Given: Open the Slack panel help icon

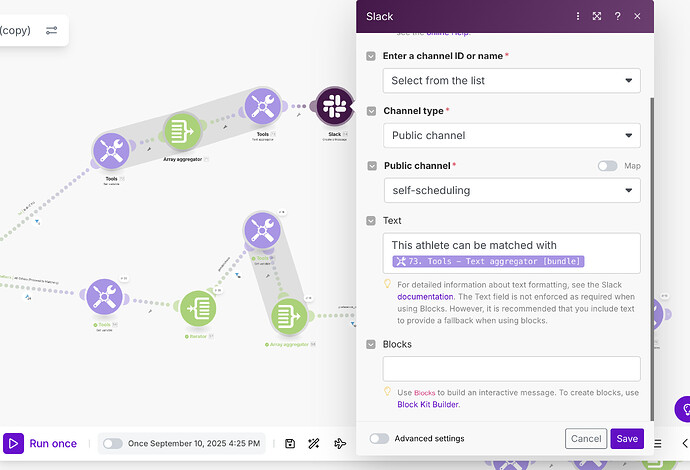Looking at the screenshot, I should coord(617,16).
